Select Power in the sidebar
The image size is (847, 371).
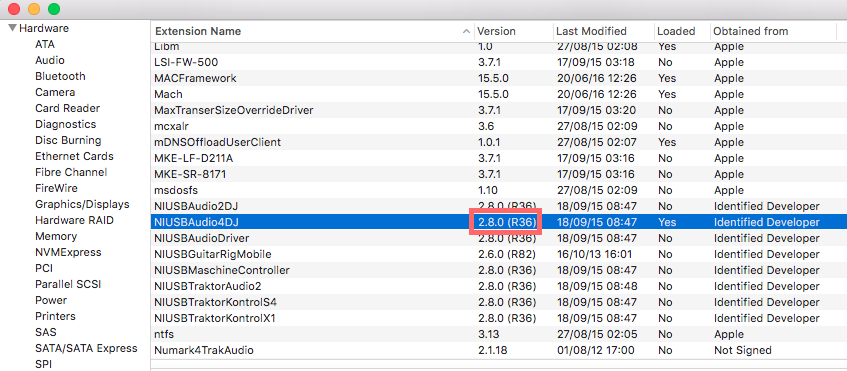(51, 300)
